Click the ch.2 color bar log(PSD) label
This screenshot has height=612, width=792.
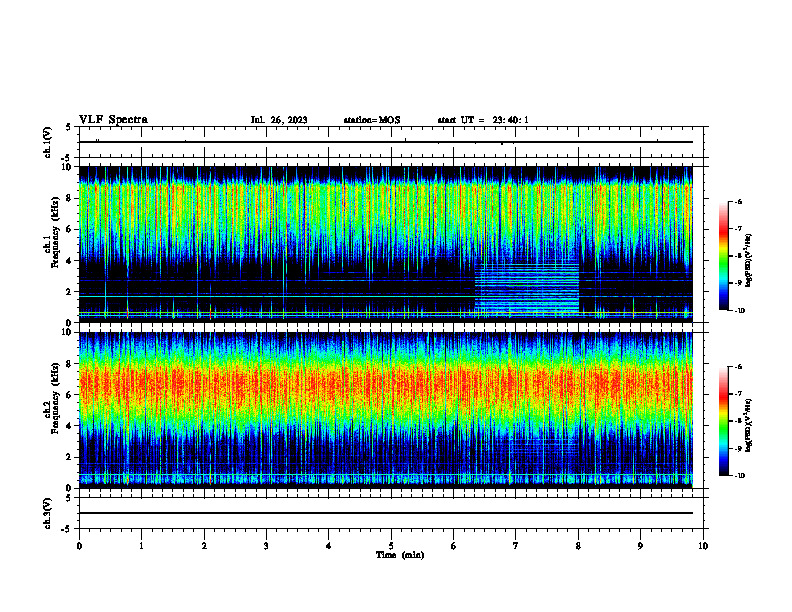point(748,425)
